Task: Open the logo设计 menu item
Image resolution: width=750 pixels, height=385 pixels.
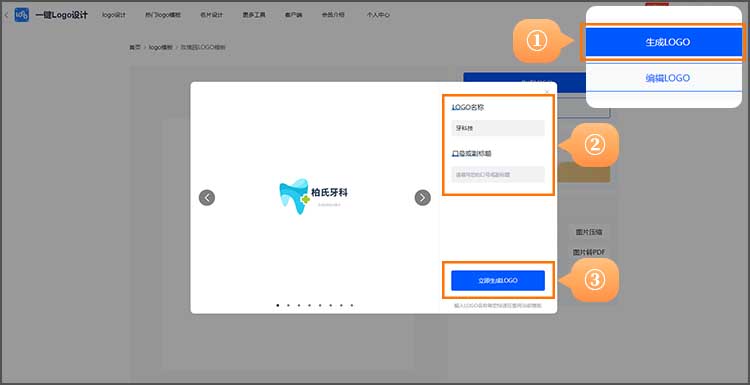Action: (114, 15)
